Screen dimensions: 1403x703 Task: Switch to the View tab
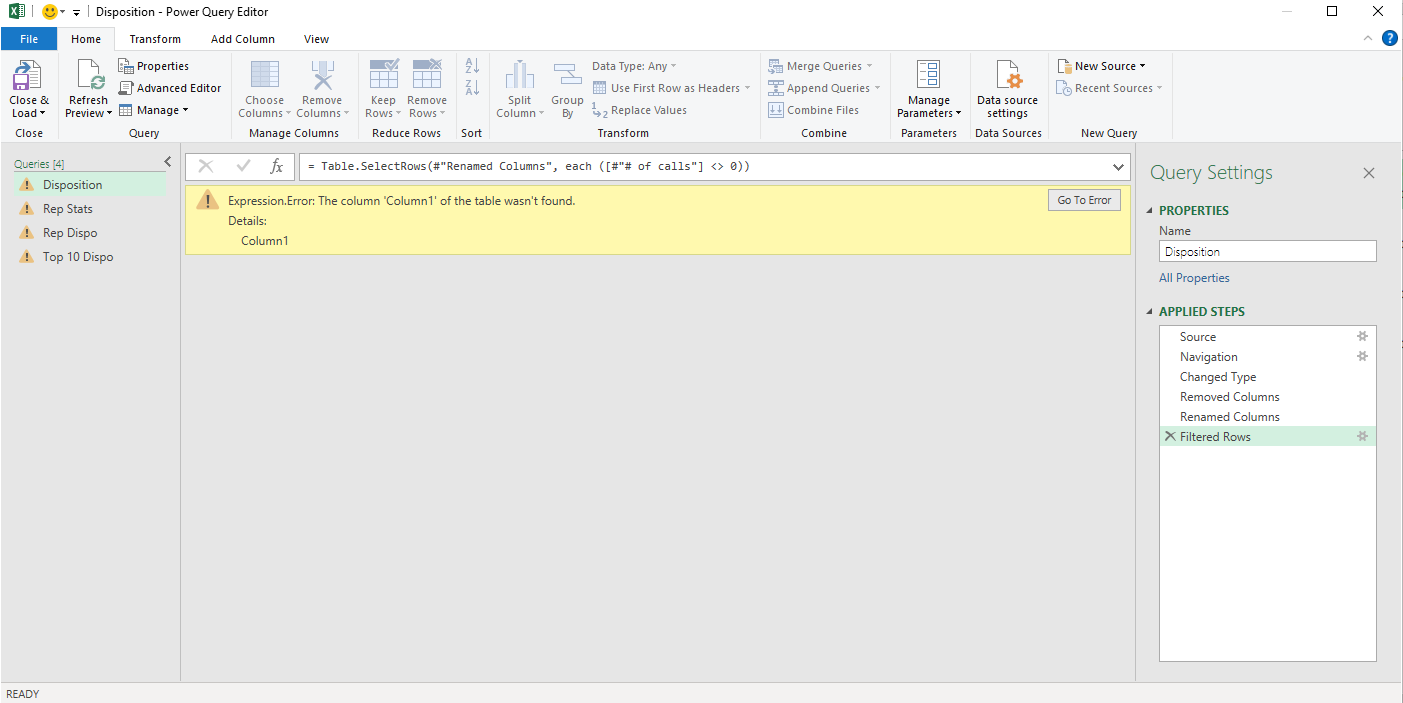tap(316, 39)
